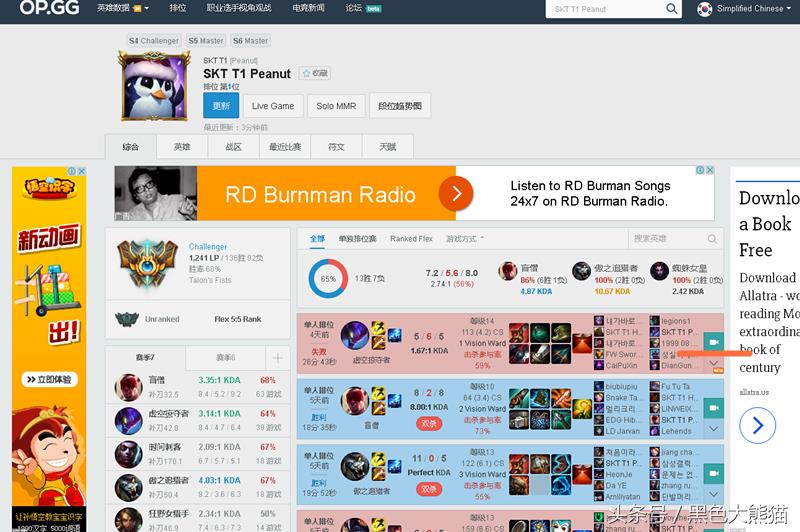Click 盲僧 champion icon in summary
This screenshot has width=800, height=532.
(x=508, y=271)
